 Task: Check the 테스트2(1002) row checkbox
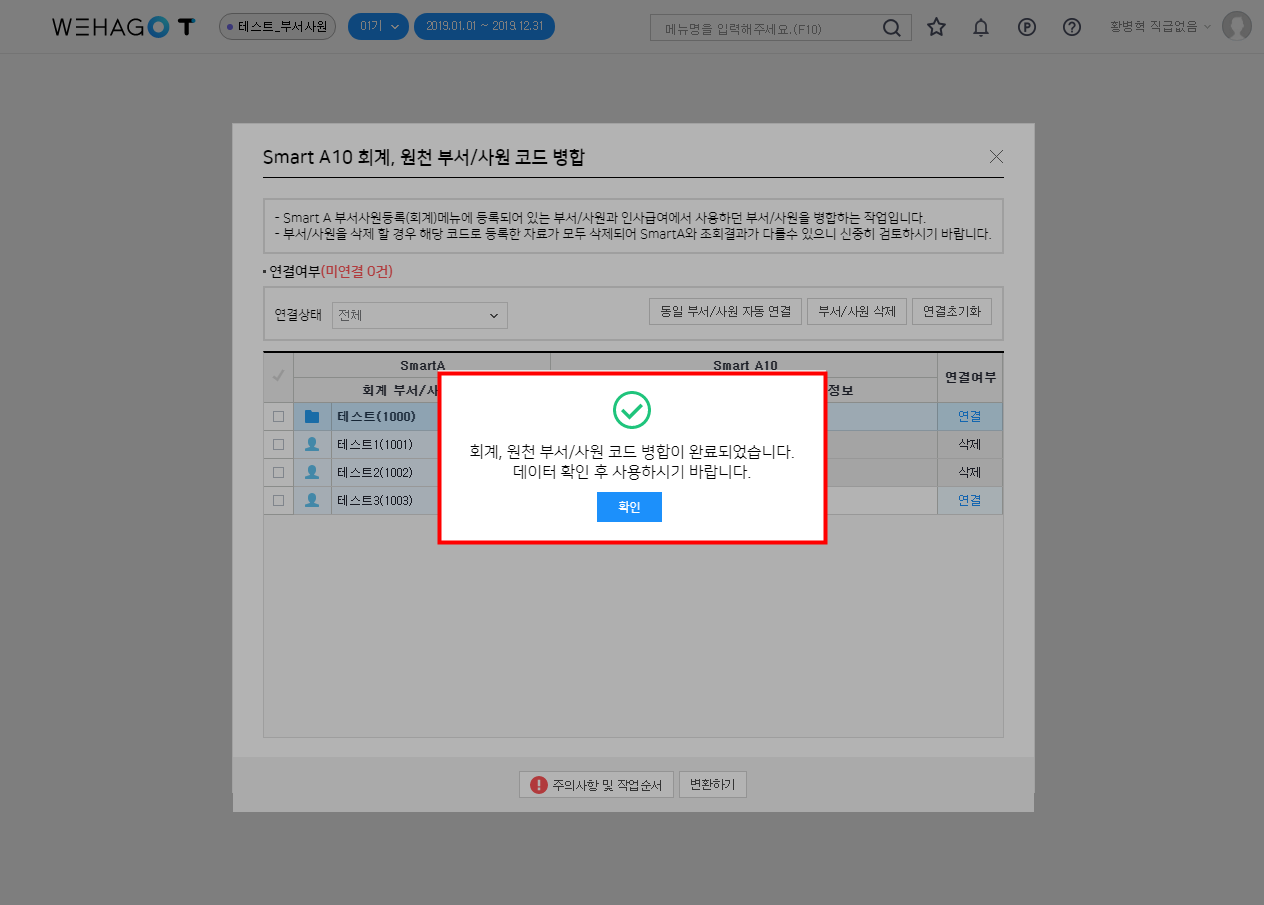click(278, 473)
